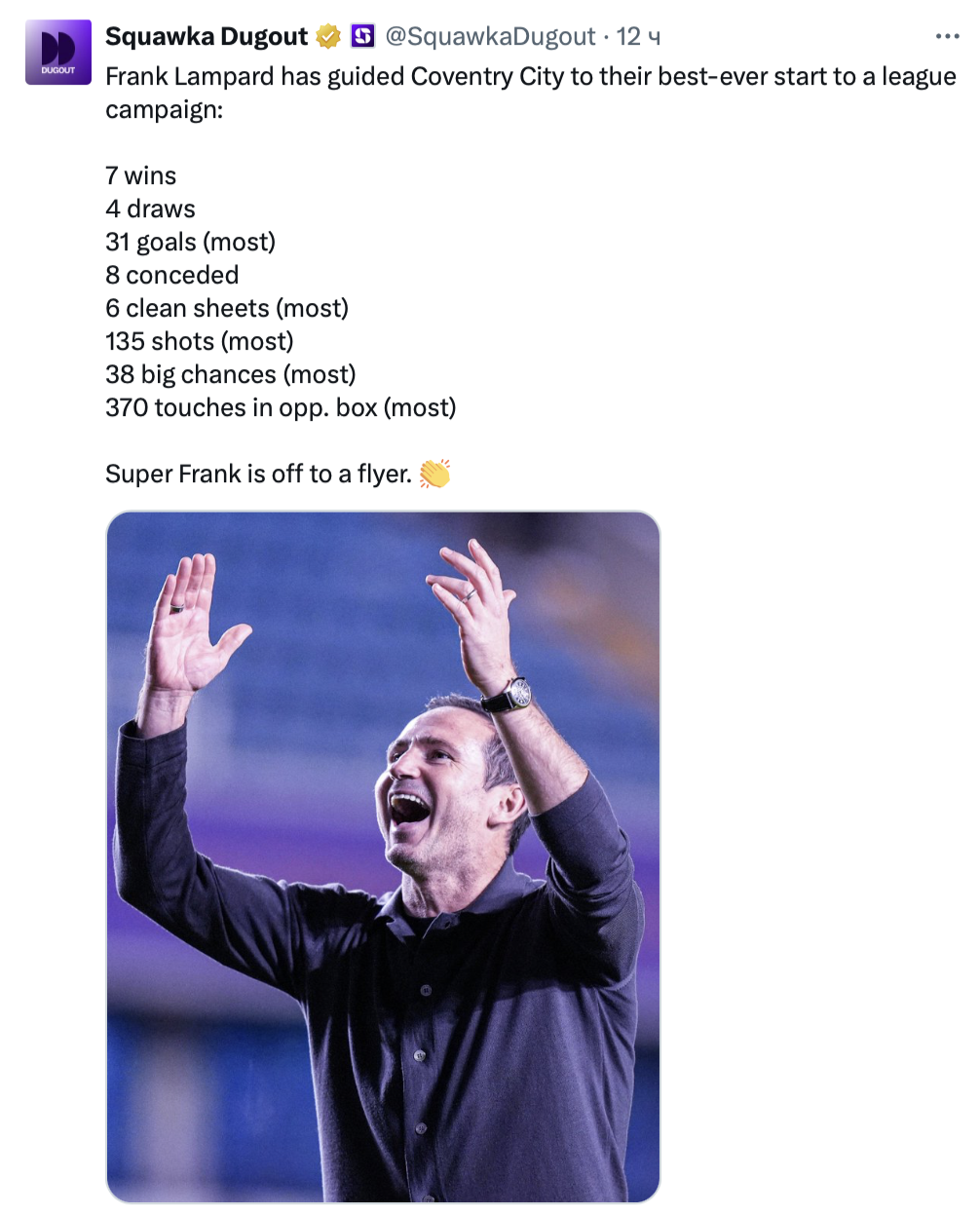Viewport: 980px width, 1216px height.
Task: Click the "6 clean sheets (most)" line
Action: tap(226, 308)
